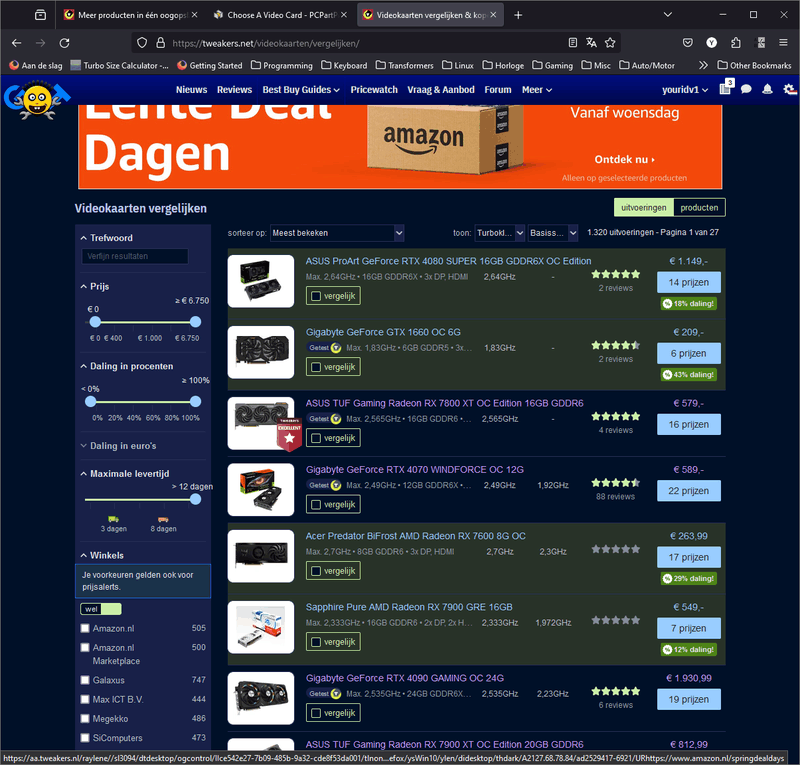Open the messages speech bubble icon
This screenshot has height=765, width=800.
coord(746,89)
